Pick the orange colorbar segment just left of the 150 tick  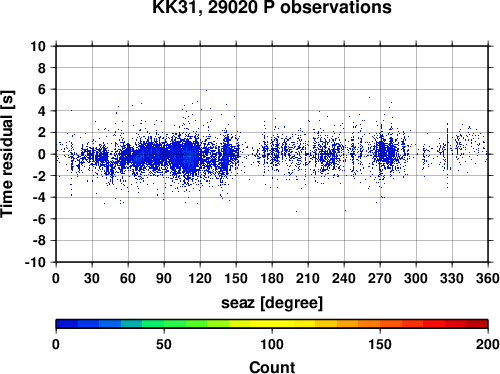click(x=369, y=324)
